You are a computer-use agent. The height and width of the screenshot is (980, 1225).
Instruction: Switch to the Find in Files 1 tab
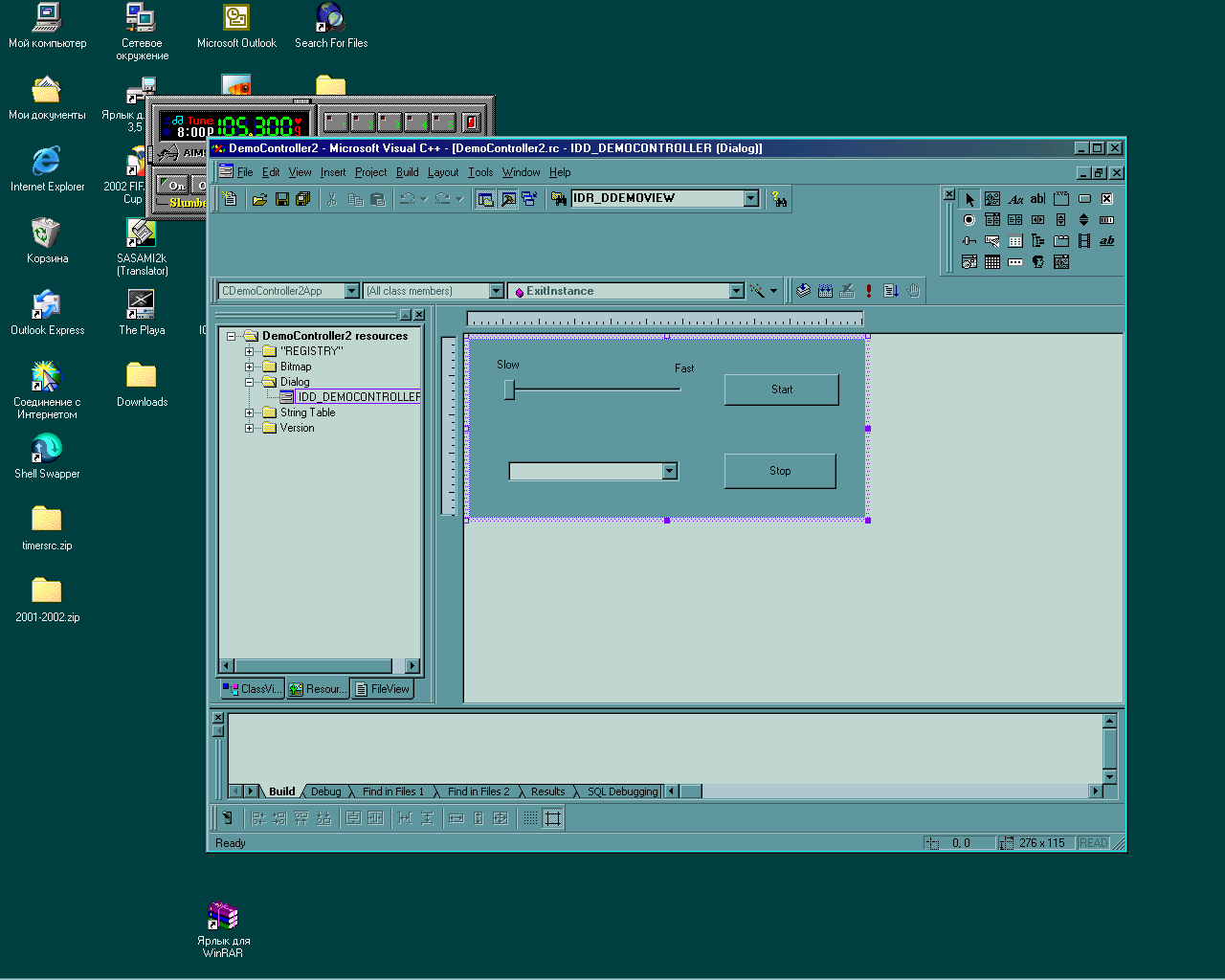[392, 791]
